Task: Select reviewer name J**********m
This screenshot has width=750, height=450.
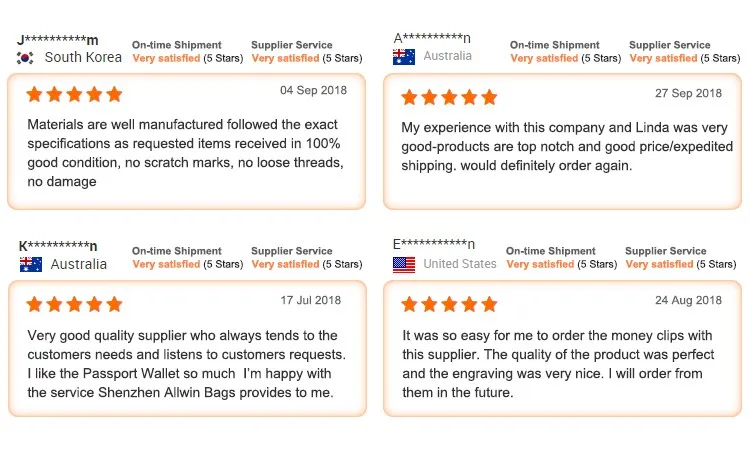Action: (57, 40)
